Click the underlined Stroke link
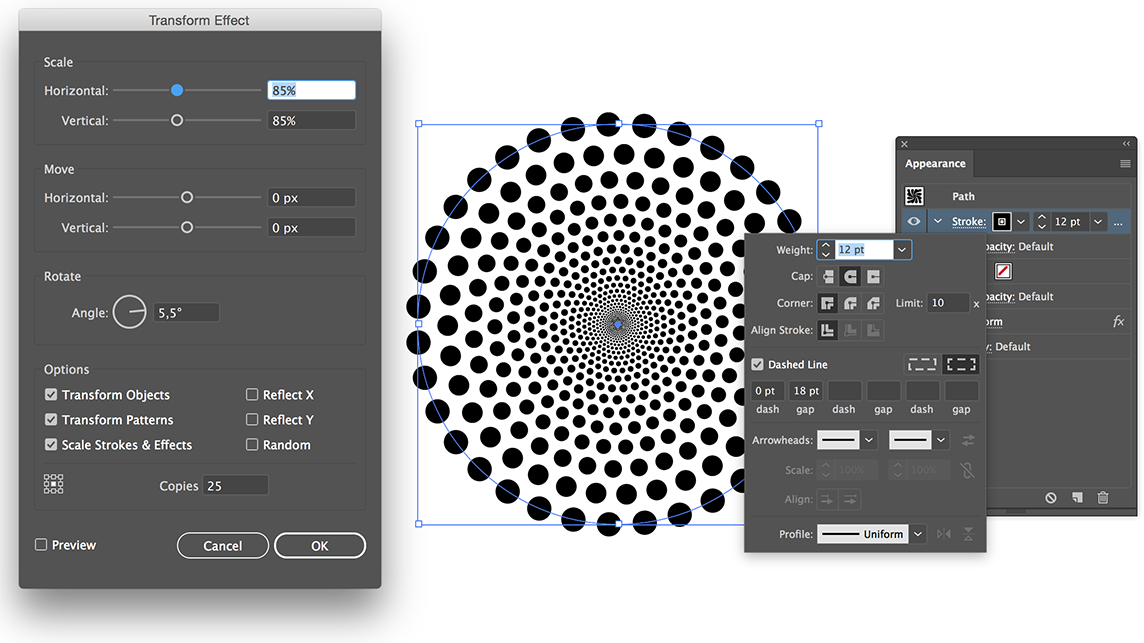The image size is (1144, 643). pyautogui.click(x=969, y=221)
